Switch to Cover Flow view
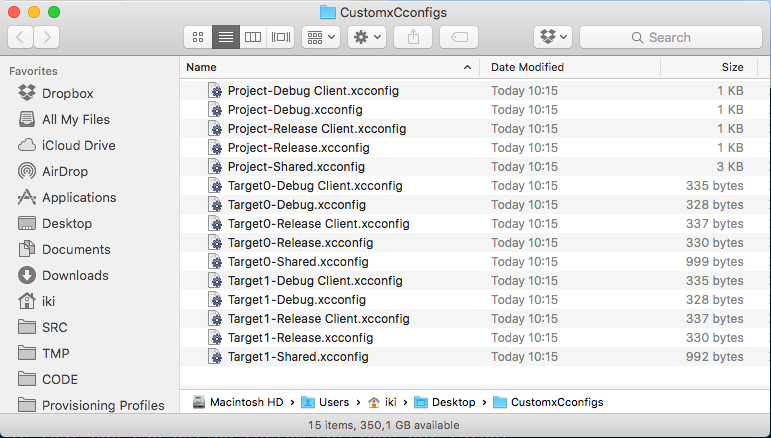The image size is (771, 438). (x=281, y=37)
